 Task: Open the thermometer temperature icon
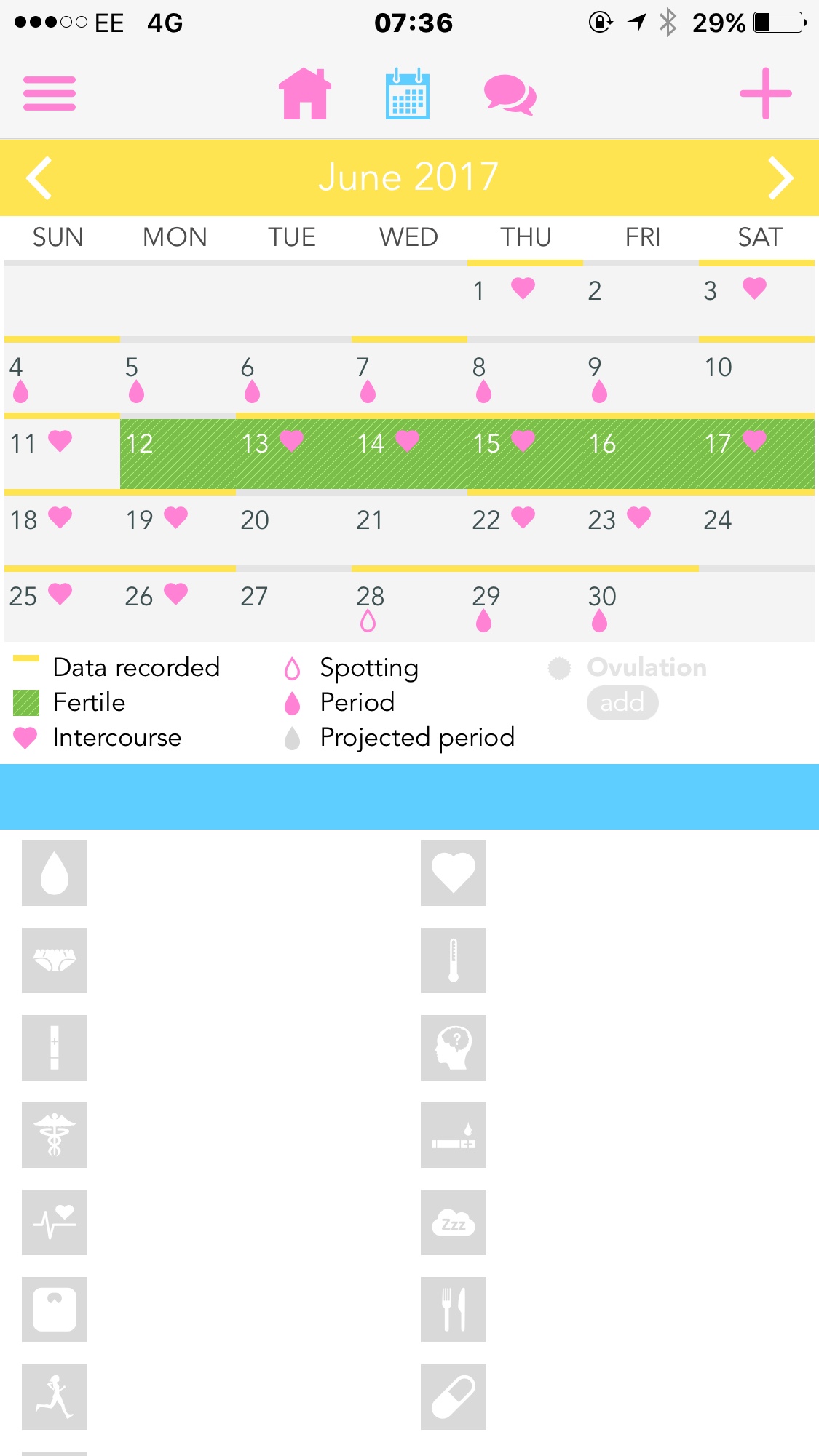click(454, 960)
